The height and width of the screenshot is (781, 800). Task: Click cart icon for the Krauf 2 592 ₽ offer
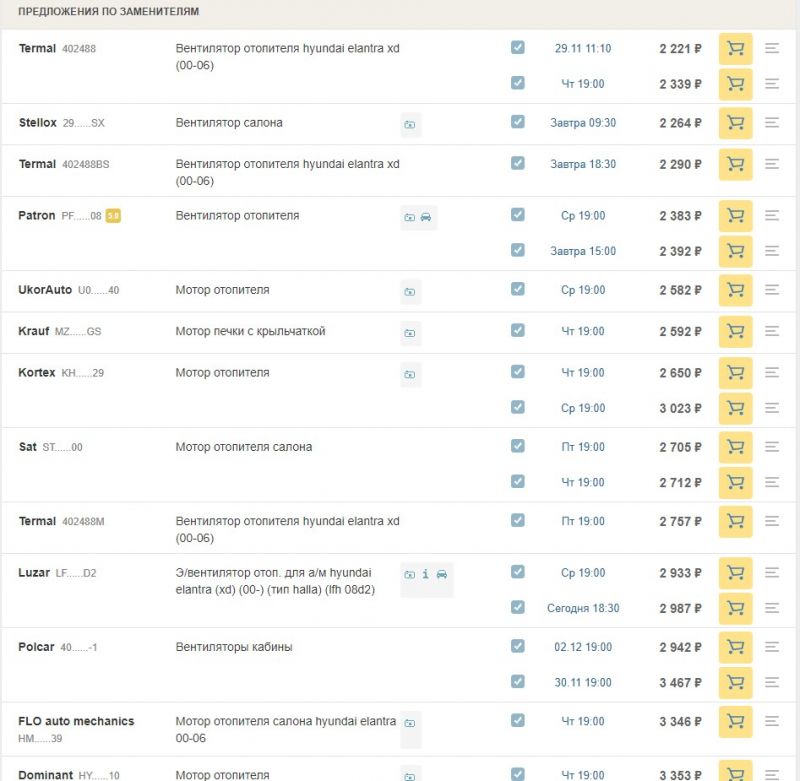coord(735,331)
